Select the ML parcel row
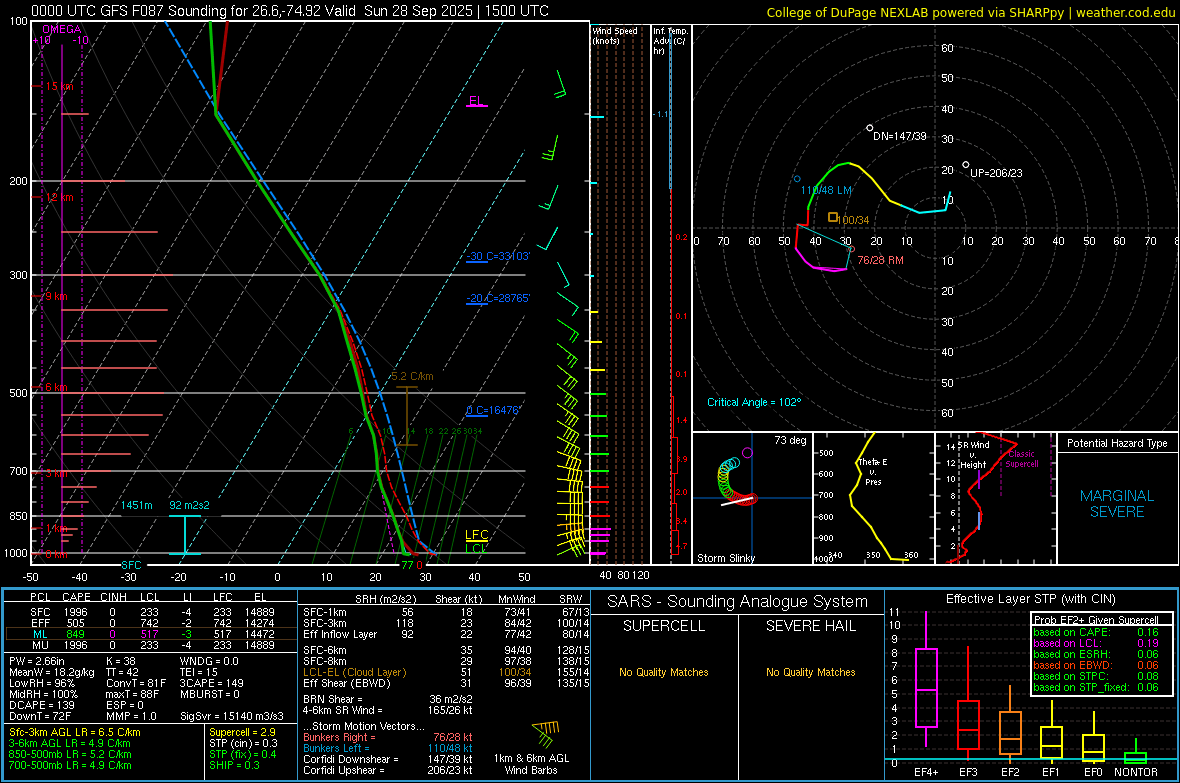Viewport: 1180px width, 783px height. pos(151,634)
